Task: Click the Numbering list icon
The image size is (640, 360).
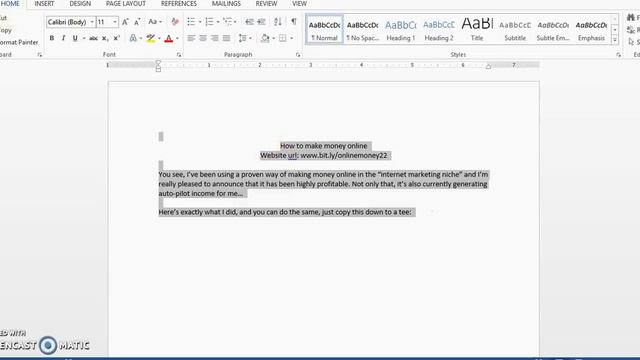Action: tap(209, 22)
